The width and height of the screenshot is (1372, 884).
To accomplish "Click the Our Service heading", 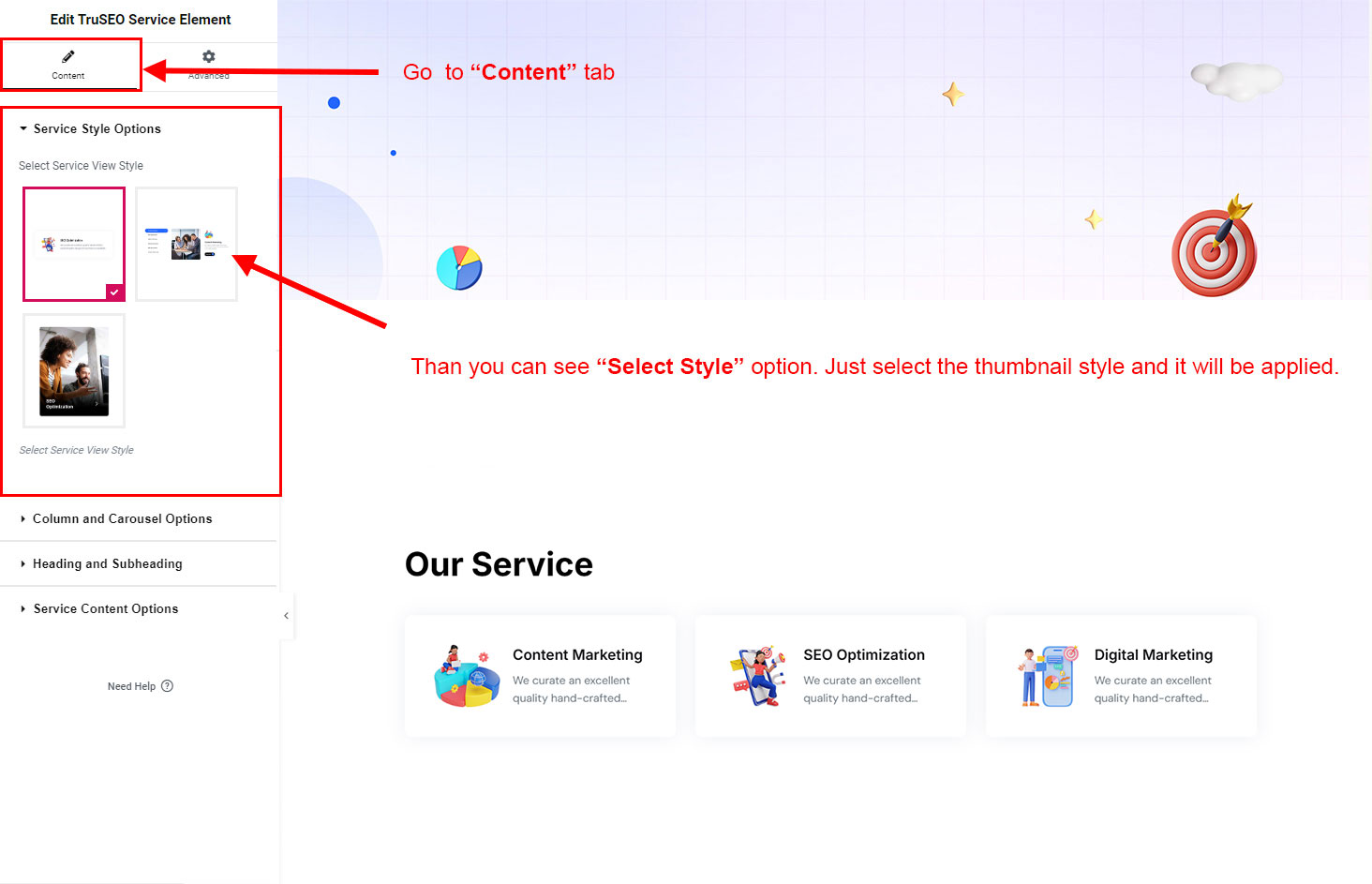I will 499,564.
